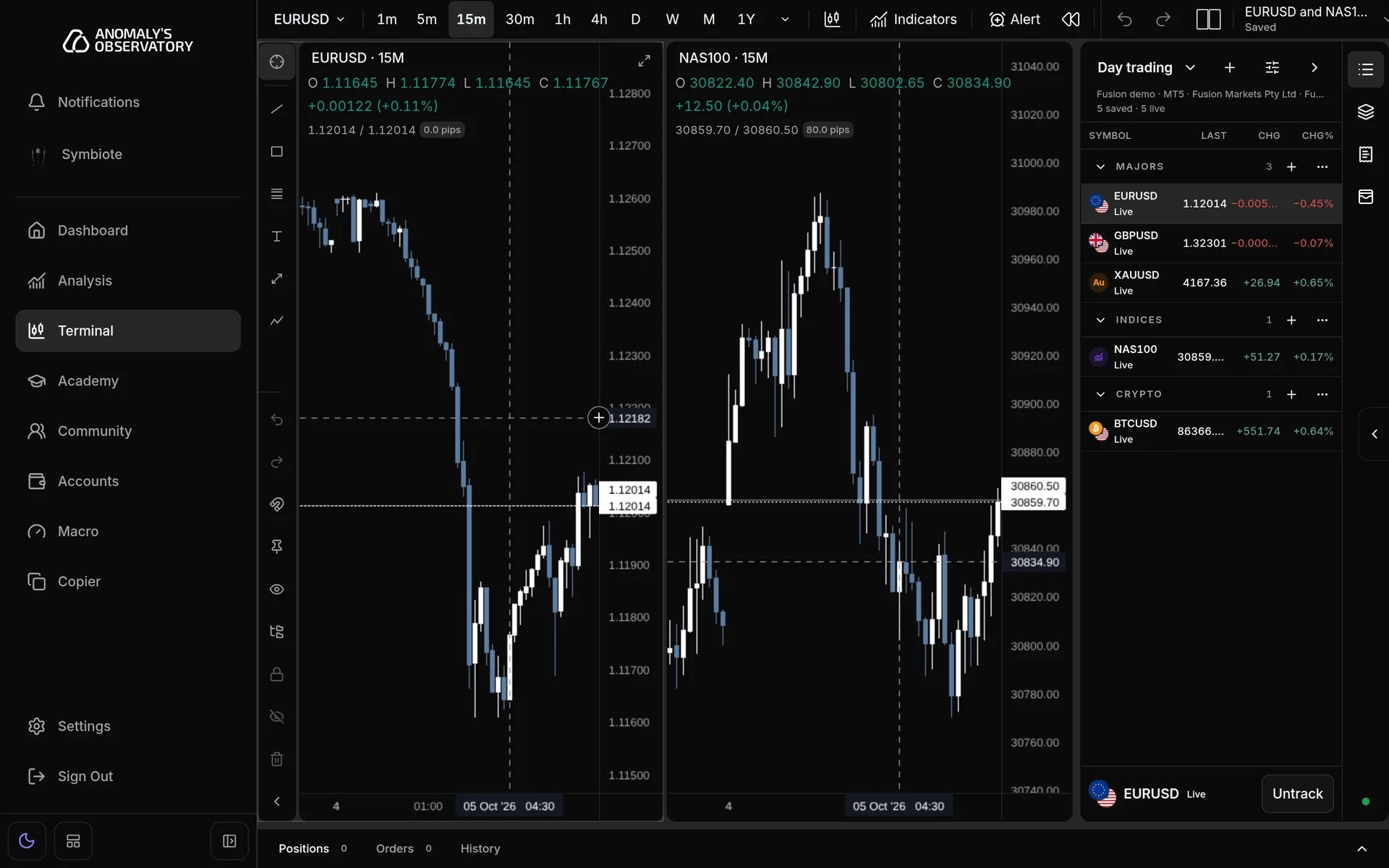The image size is (1389, 868).
Task: Select the horizontal lines Fibonacci tool
Action: tap(277, 194)
